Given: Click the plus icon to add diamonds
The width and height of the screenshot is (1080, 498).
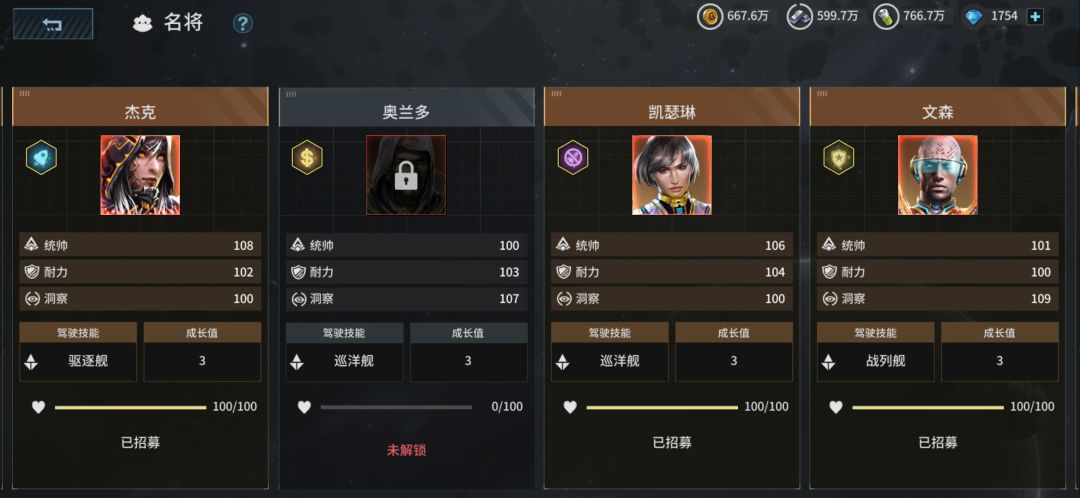Looking at the screenshot, I should coord(1035,17).
